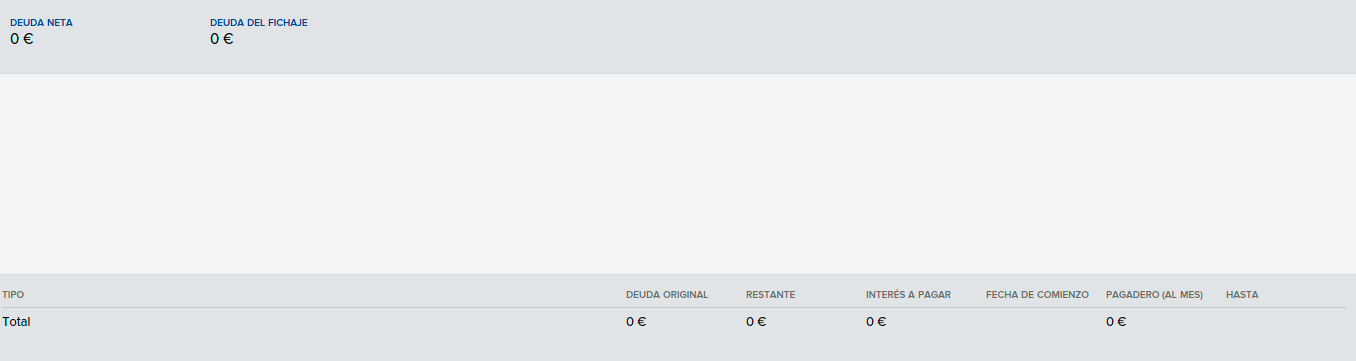This screenshot has width=1356, height=361.
Task: Sort by FECHA DE COMIENZO column
Action: click(1037, 295)
